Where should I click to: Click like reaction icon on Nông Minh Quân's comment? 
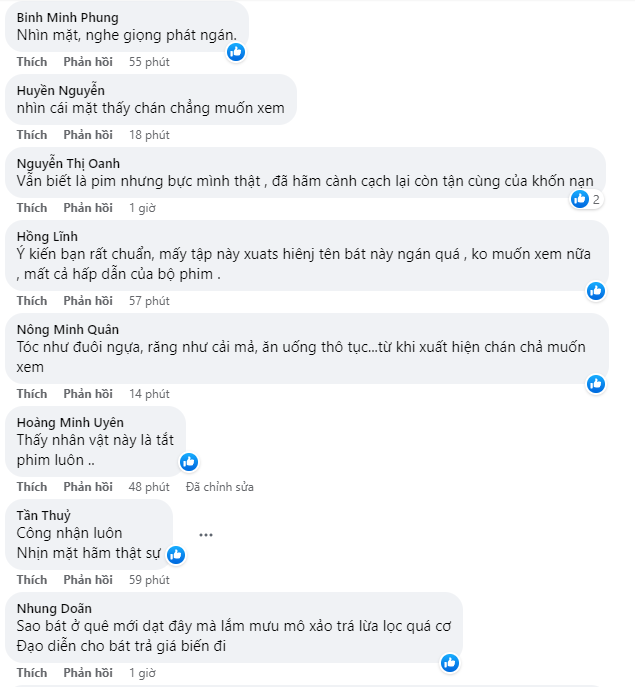tap(596, 383)
